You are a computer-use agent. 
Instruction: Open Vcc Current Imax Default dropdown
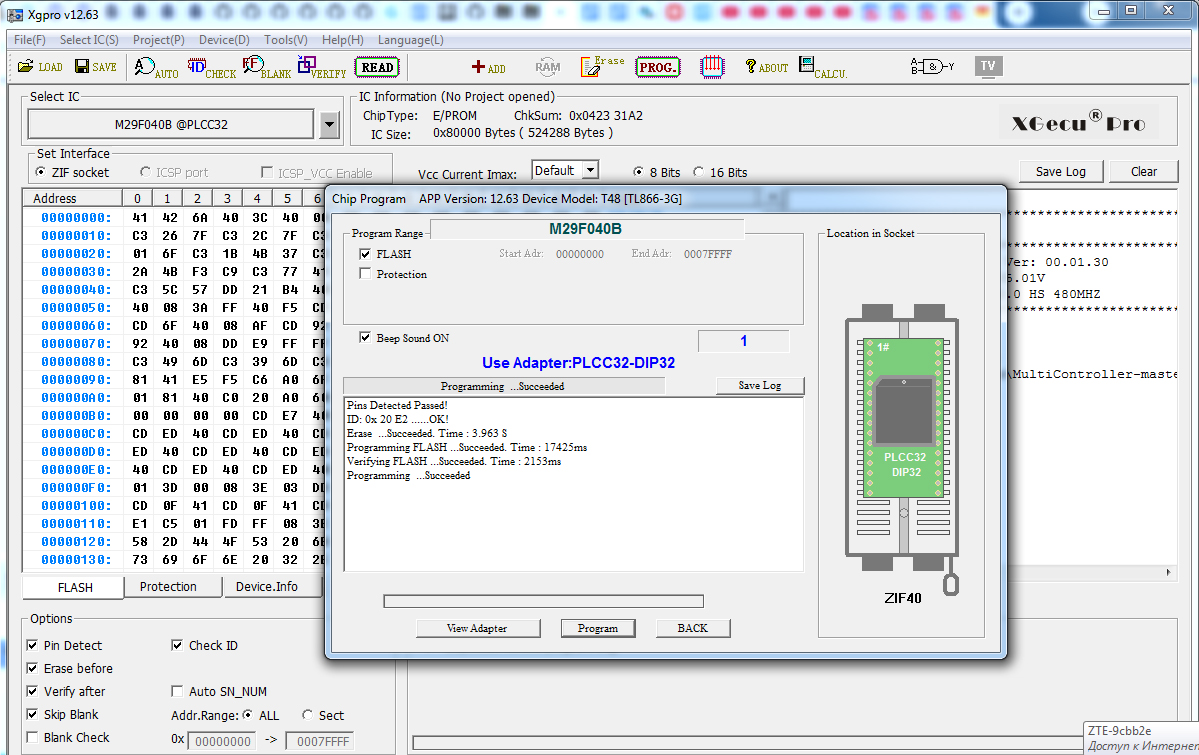[590, 171]
